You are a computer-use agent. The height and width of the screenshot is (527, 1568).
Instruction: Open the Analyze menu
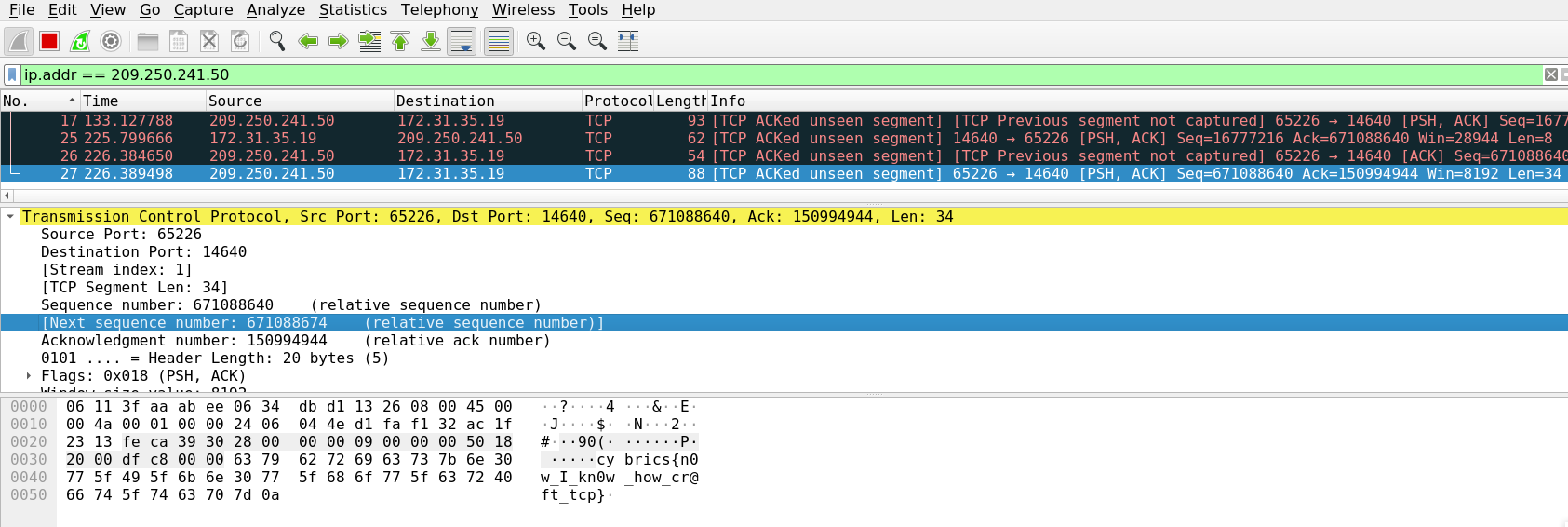pyautogui.click(x=275, y=9)
